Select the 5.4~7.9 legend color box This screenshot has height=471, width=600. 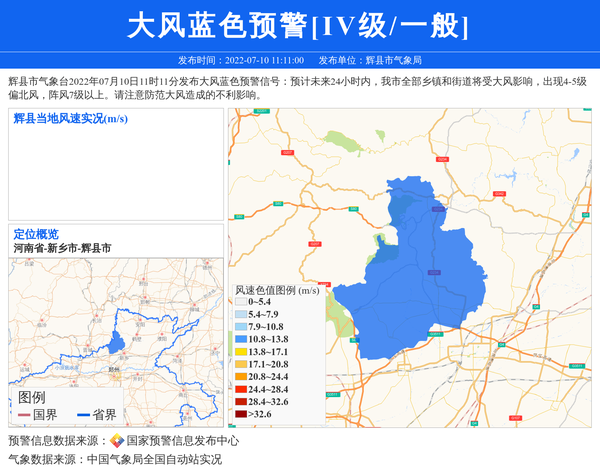click(240, 314)
